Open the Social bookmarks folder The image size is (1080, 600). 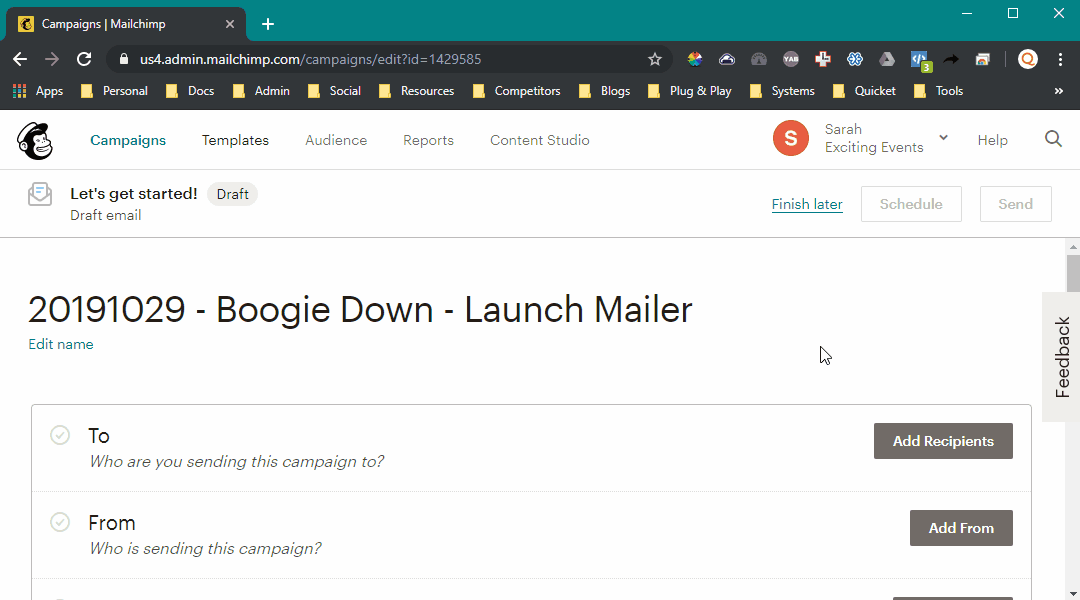pyautogui.click(x=334, y=91)
